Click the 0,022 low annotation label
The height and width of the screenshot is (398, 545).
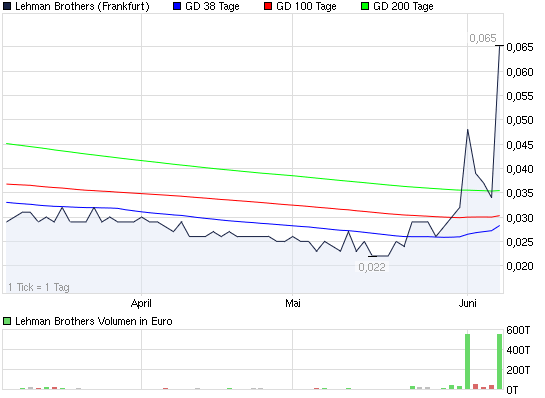(372, 267)
